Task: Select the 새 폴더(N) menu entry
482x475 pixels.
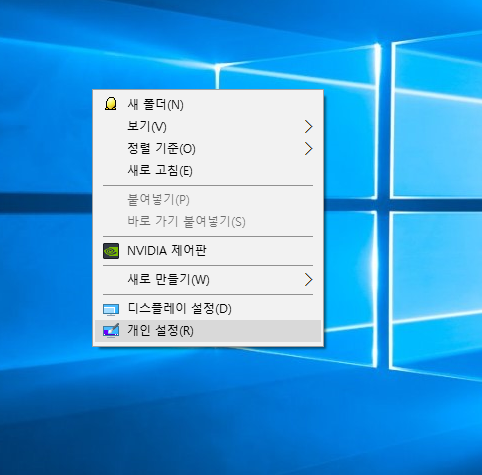Action: [208, 104]
